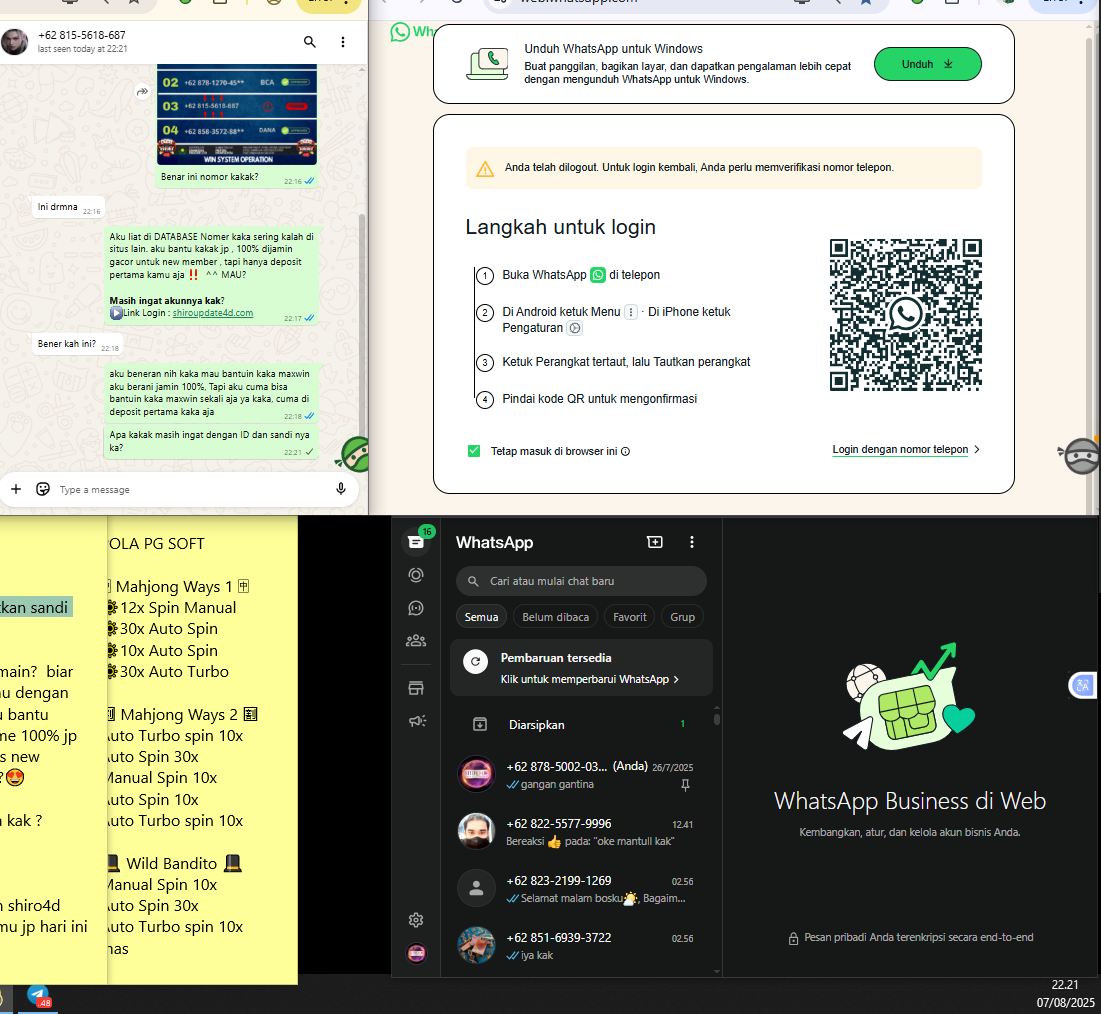The image size is (1101, 1014).
Task: Open the Status icon in WhatsApp sidebar
Action: pyautogui.click(x=416, y=575)
